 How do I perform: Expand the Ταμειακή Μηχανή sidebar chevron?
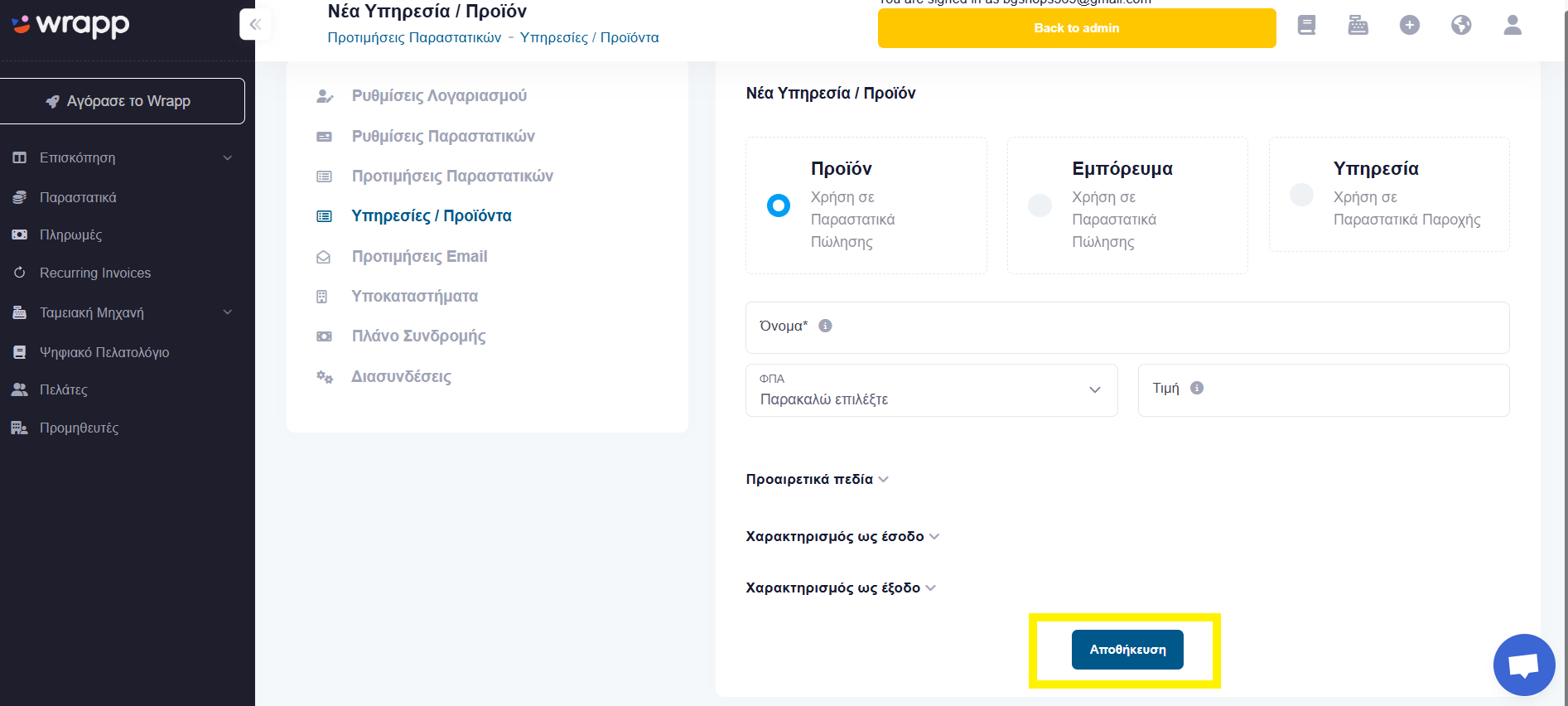coord(228,312)
